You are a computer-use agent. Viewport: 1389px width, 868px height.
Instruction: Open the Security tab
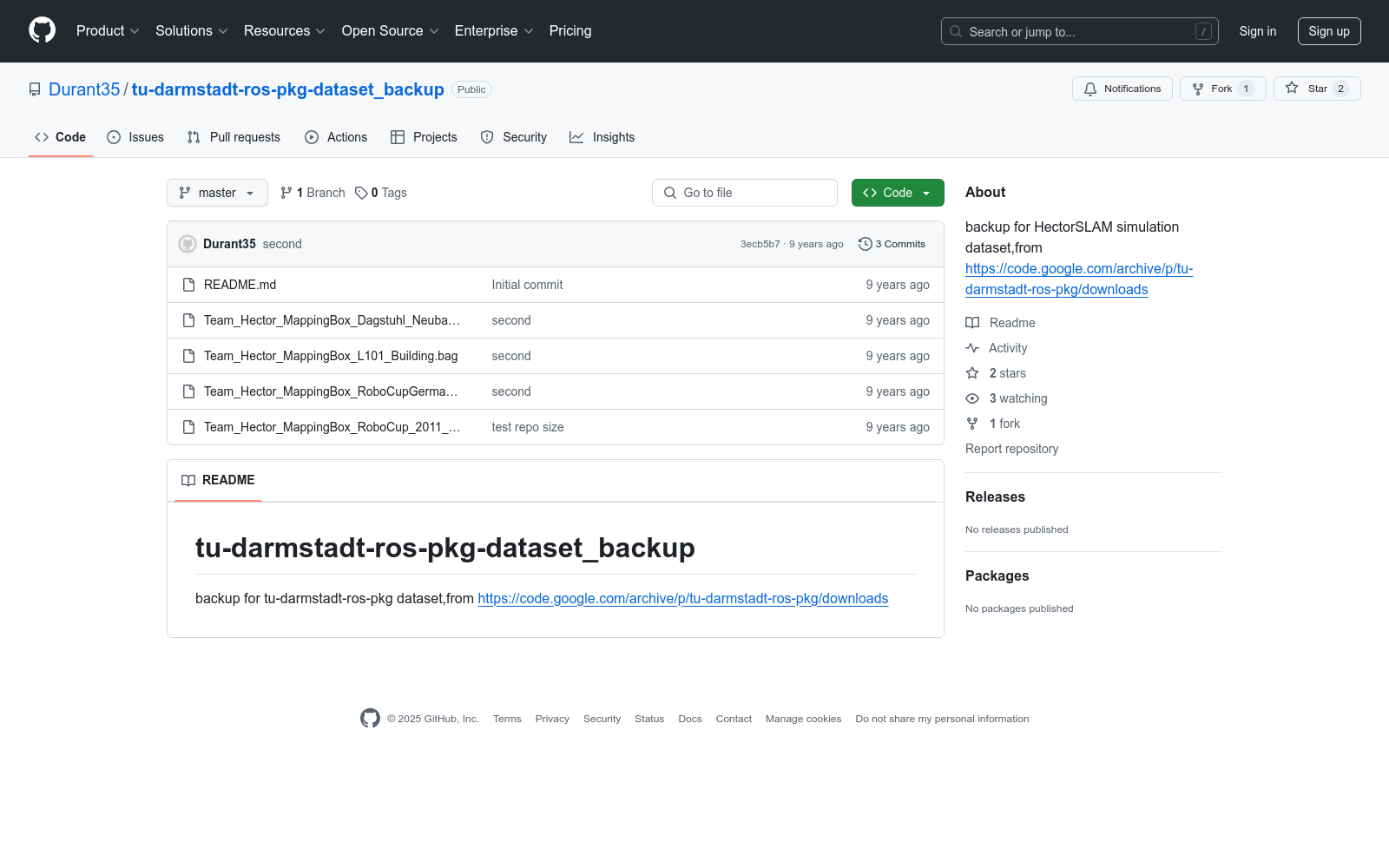click(514, 137)
